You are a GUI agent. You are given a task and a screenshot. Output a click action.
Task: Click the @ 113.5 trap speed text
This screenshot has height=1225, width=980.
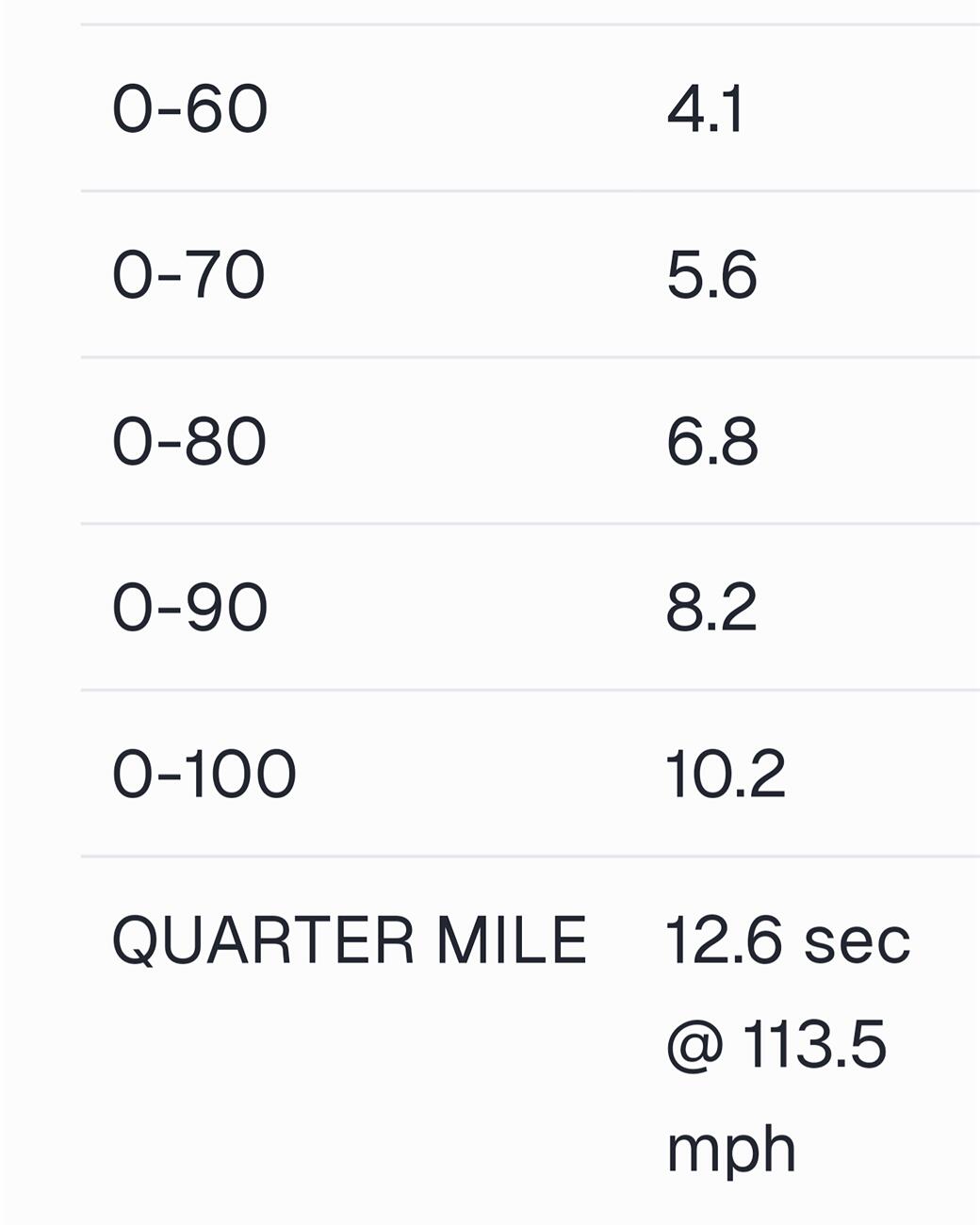776,1045
